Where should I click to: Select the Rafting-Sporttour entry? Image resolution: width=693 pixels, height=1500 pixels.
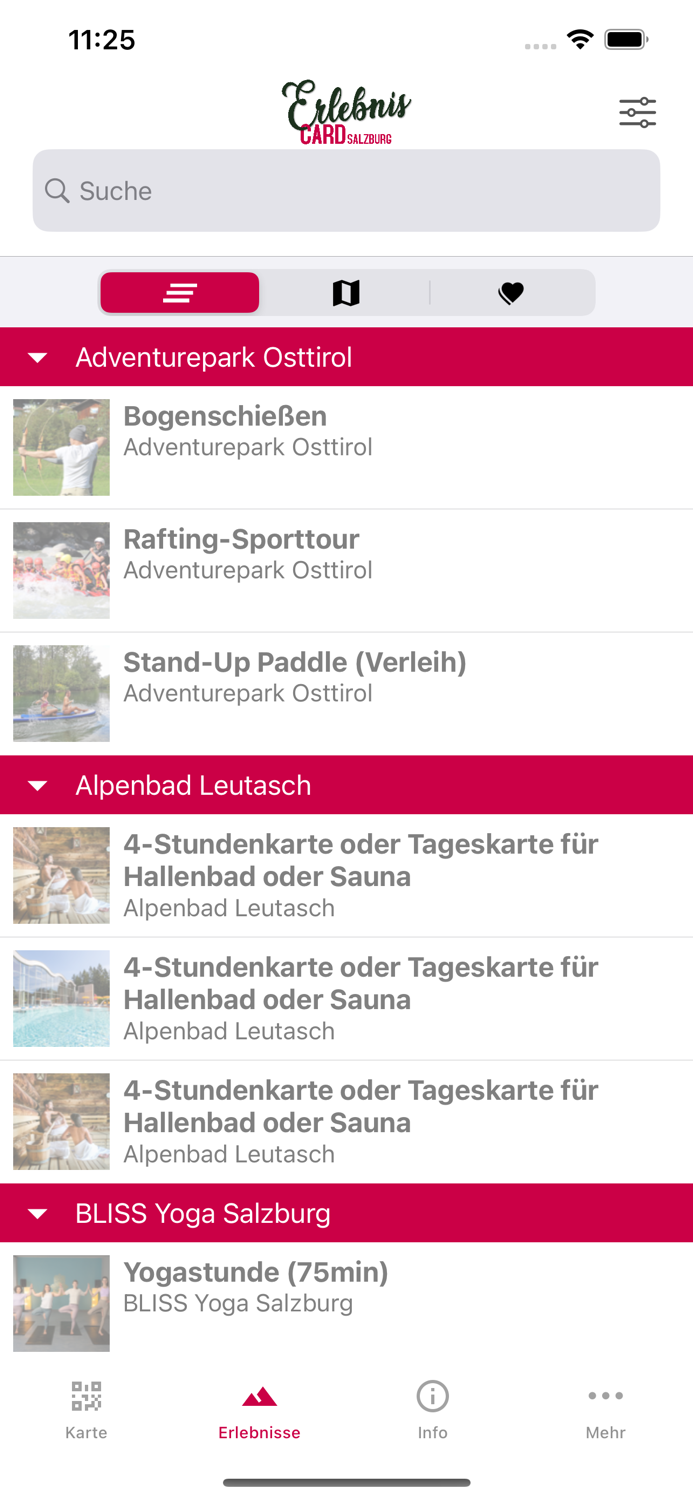(346, 570)
